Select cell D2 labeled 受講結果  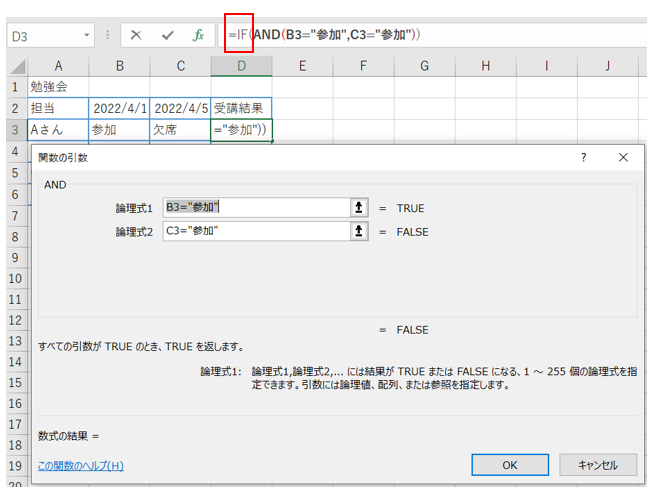(x=241, y=108)
